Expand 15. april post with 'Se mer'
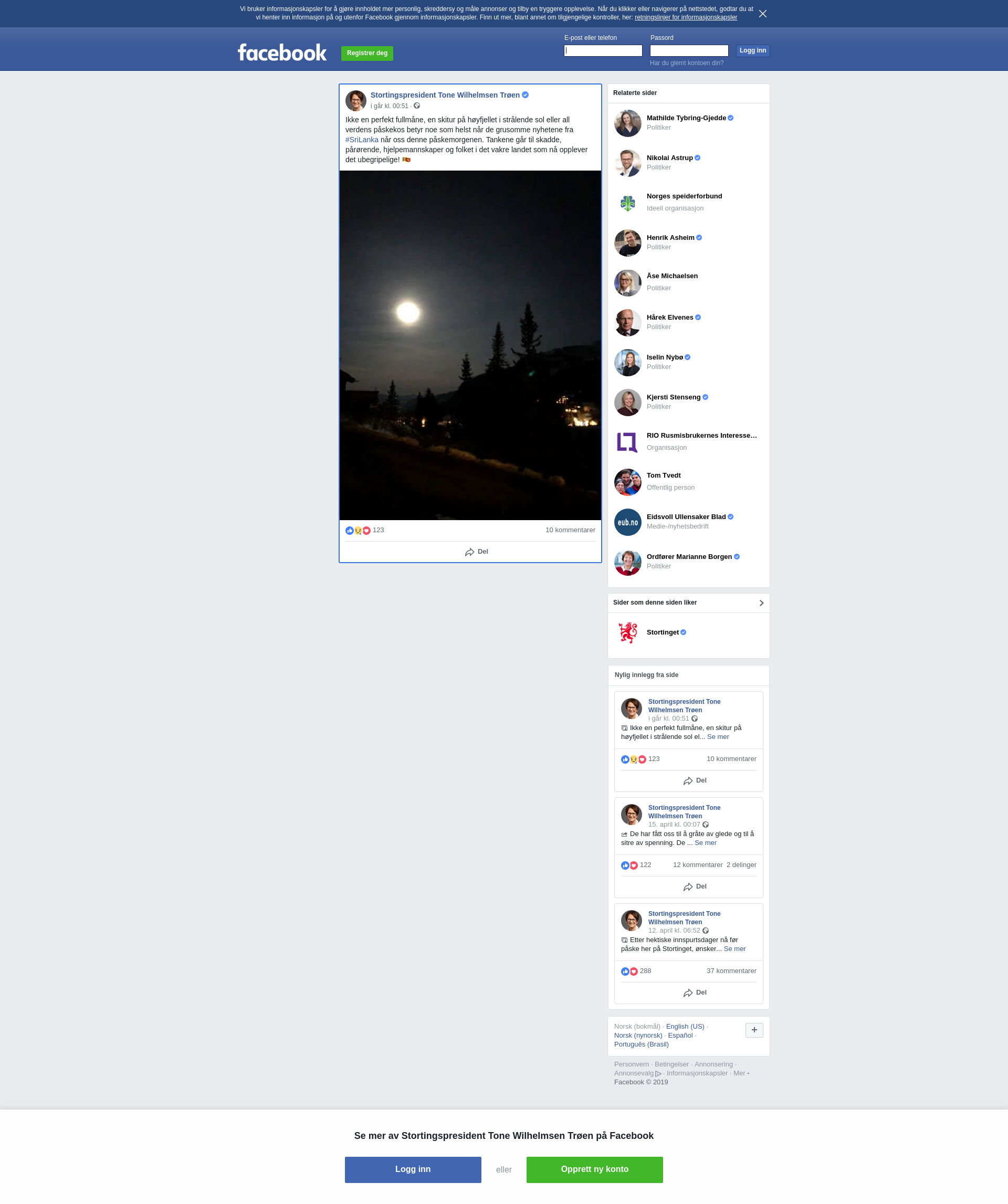Viewport: 1008px width, 1204px height. pyautogui.click(x=705, y=843)
